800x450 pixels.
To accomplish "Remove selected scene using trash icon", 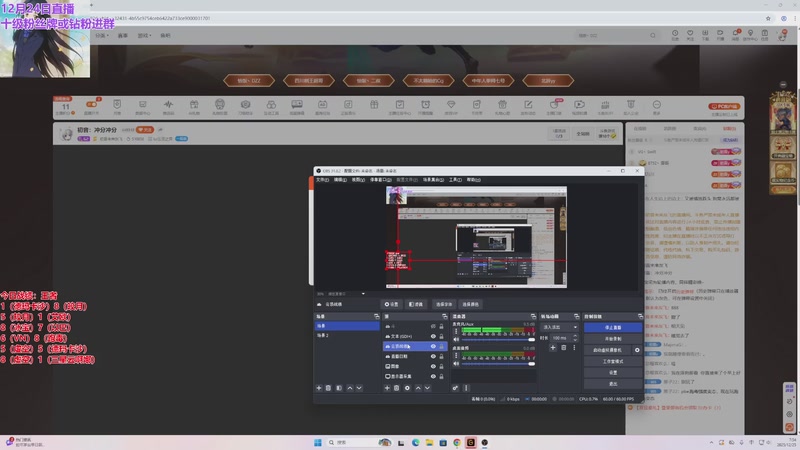I will point(329,388).
